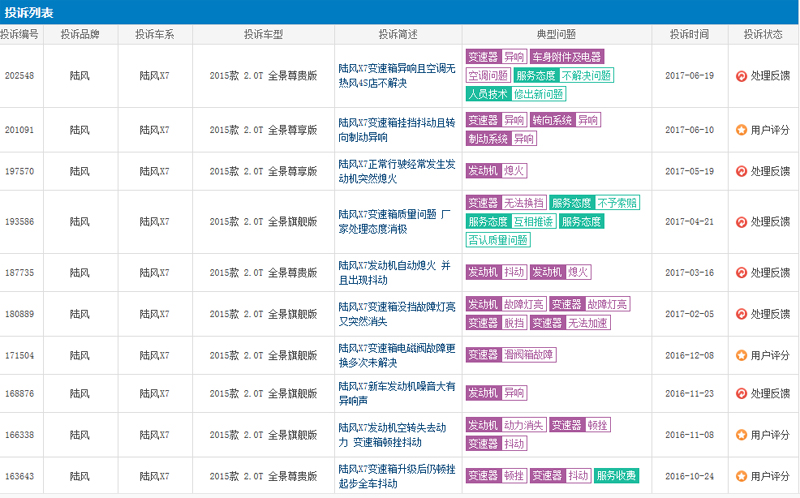Click the user rating star icon for 201091

(x=741, y=130)
